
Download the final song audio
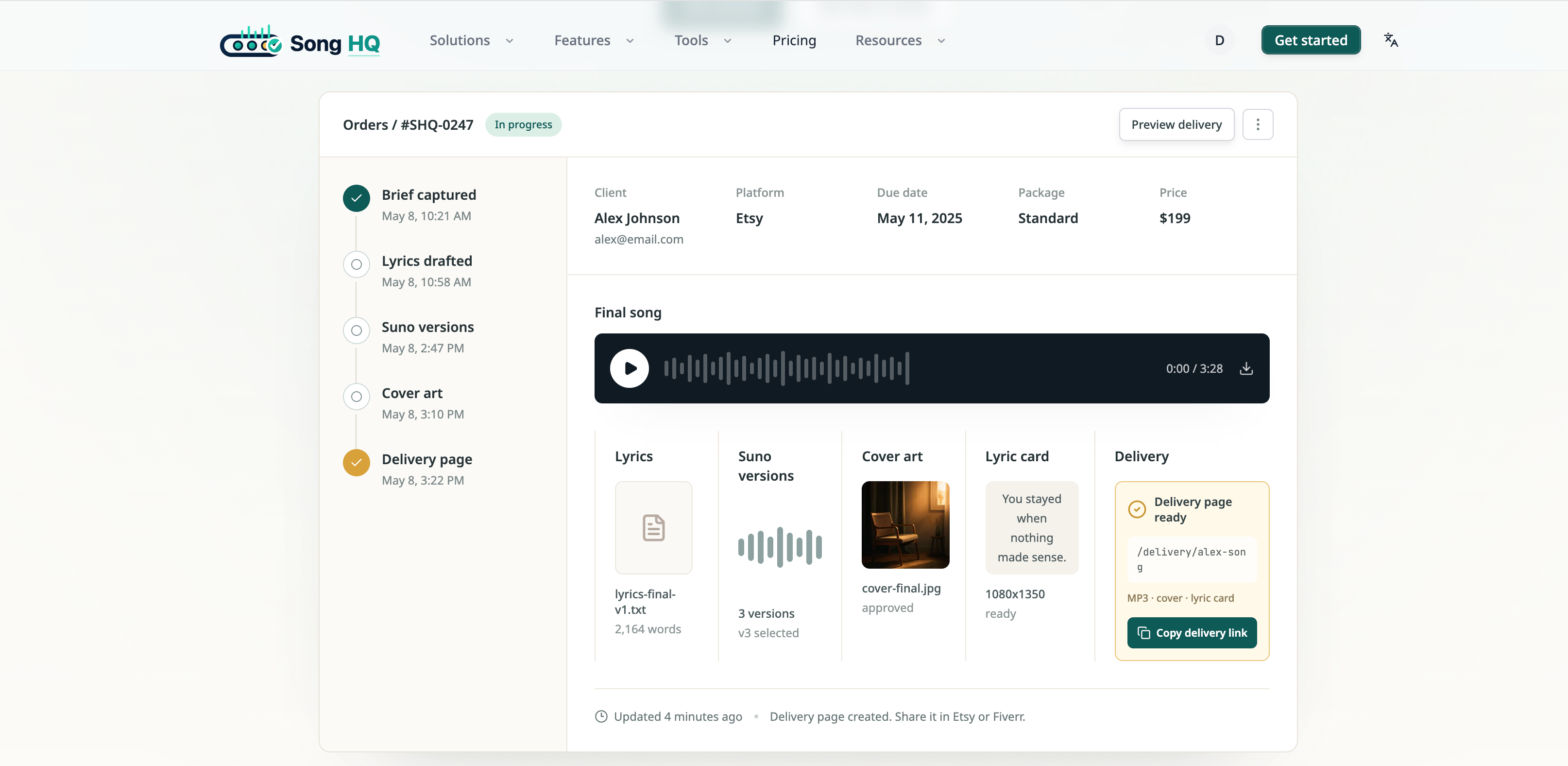[1246, 368]
